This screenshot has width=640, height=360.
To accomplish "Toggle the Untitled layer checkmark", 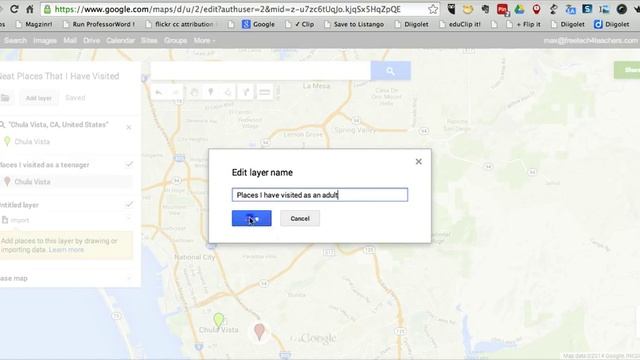I will point(129,204).
